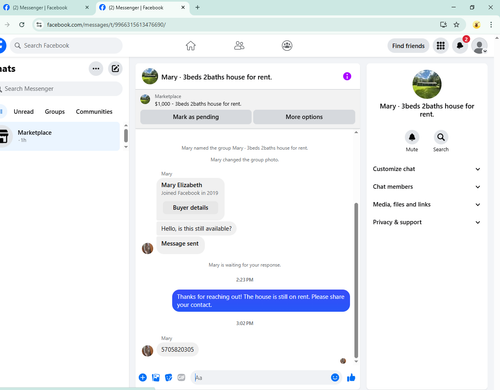Viewport: 500px width, 390px height.
Task: Reload the page with browser refresh icon
Action: point(22,24)
